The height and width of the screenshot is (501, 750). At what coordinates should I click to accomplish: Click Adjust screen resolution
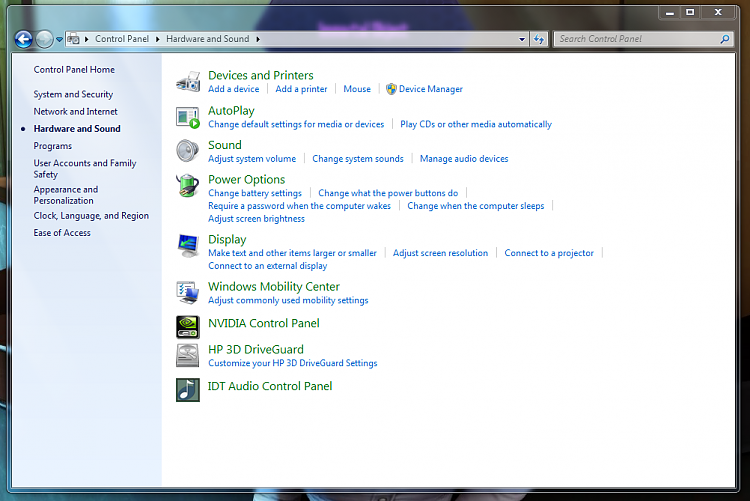pyautogui.click(x=441, y=253)
